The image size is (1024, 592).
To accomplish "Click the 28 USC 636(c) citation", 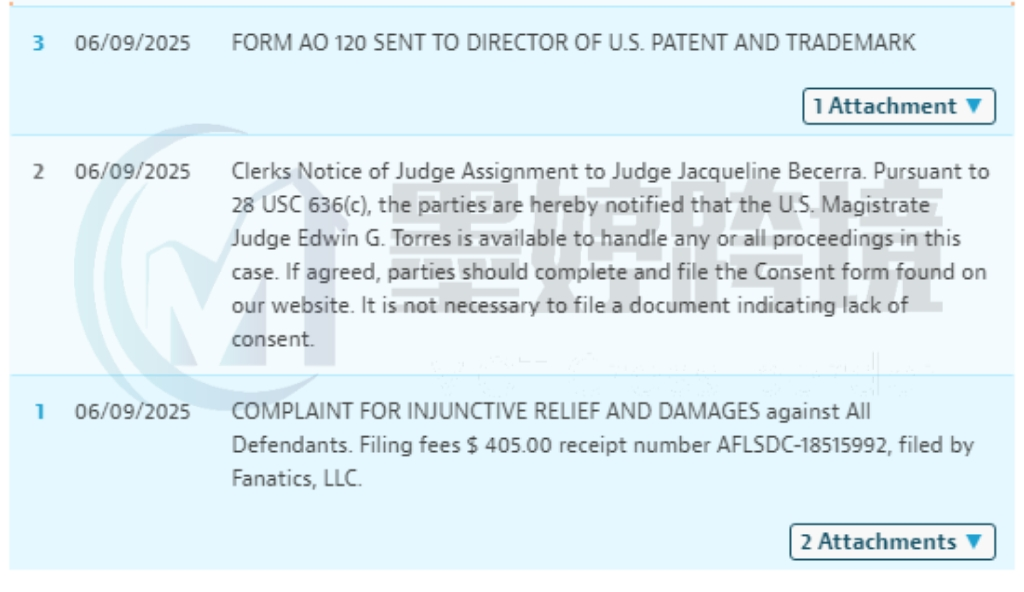I will [x=301, y=205].
